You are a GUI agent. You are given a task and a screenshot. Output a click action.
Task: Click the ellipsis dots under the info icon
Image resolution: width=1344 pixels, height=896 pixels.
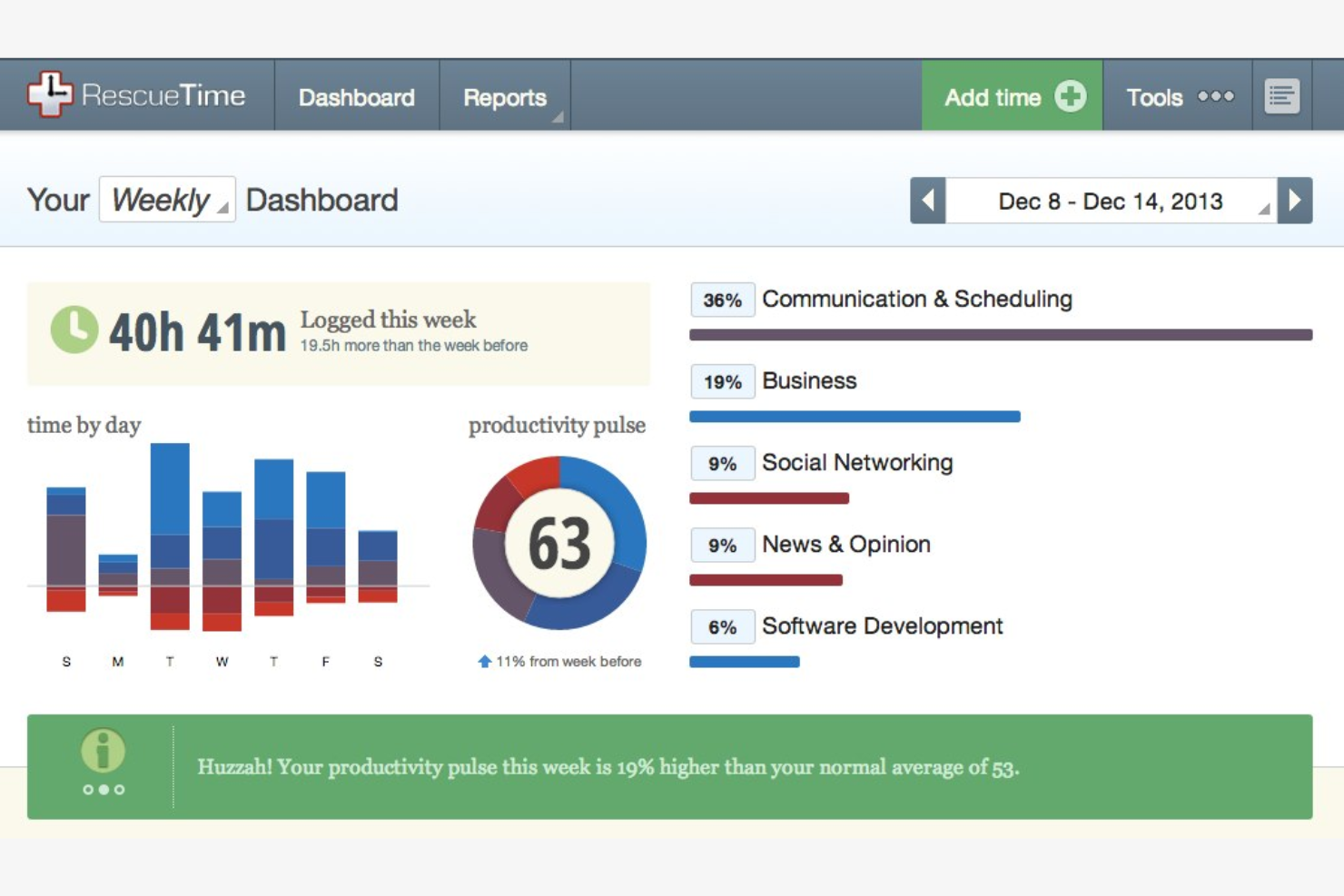pyautogui.click(x=103, y=789)
